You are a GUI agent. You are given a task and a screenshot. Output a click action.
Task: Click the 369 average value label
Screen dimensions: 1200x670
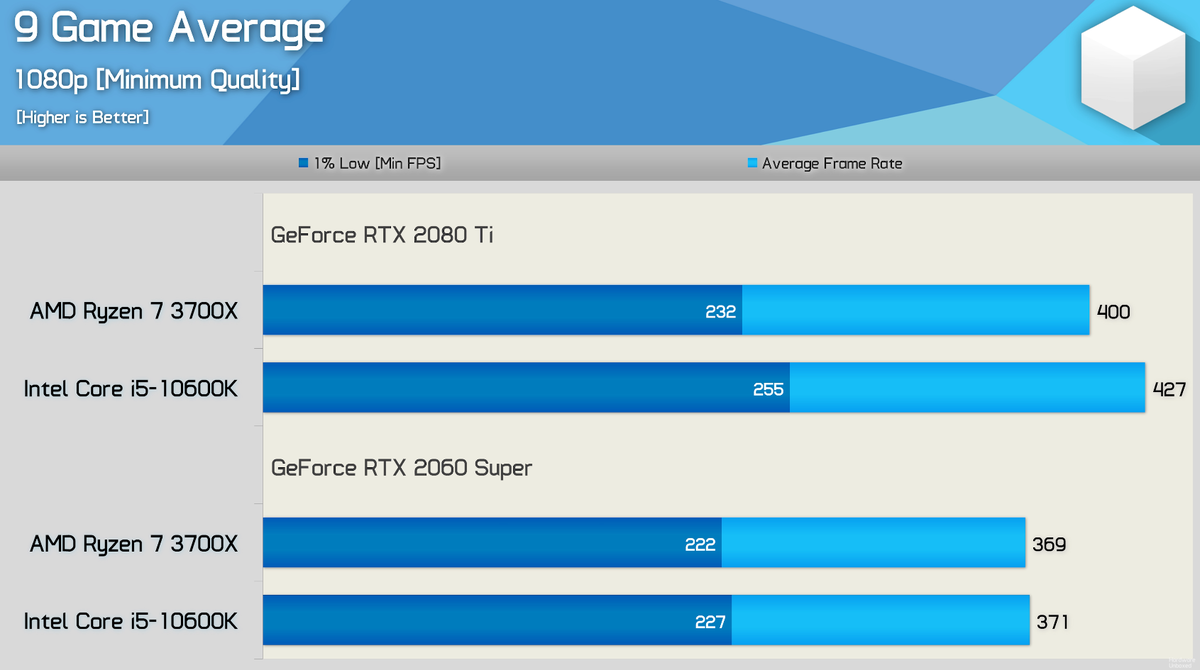(x=1049, y=544)
